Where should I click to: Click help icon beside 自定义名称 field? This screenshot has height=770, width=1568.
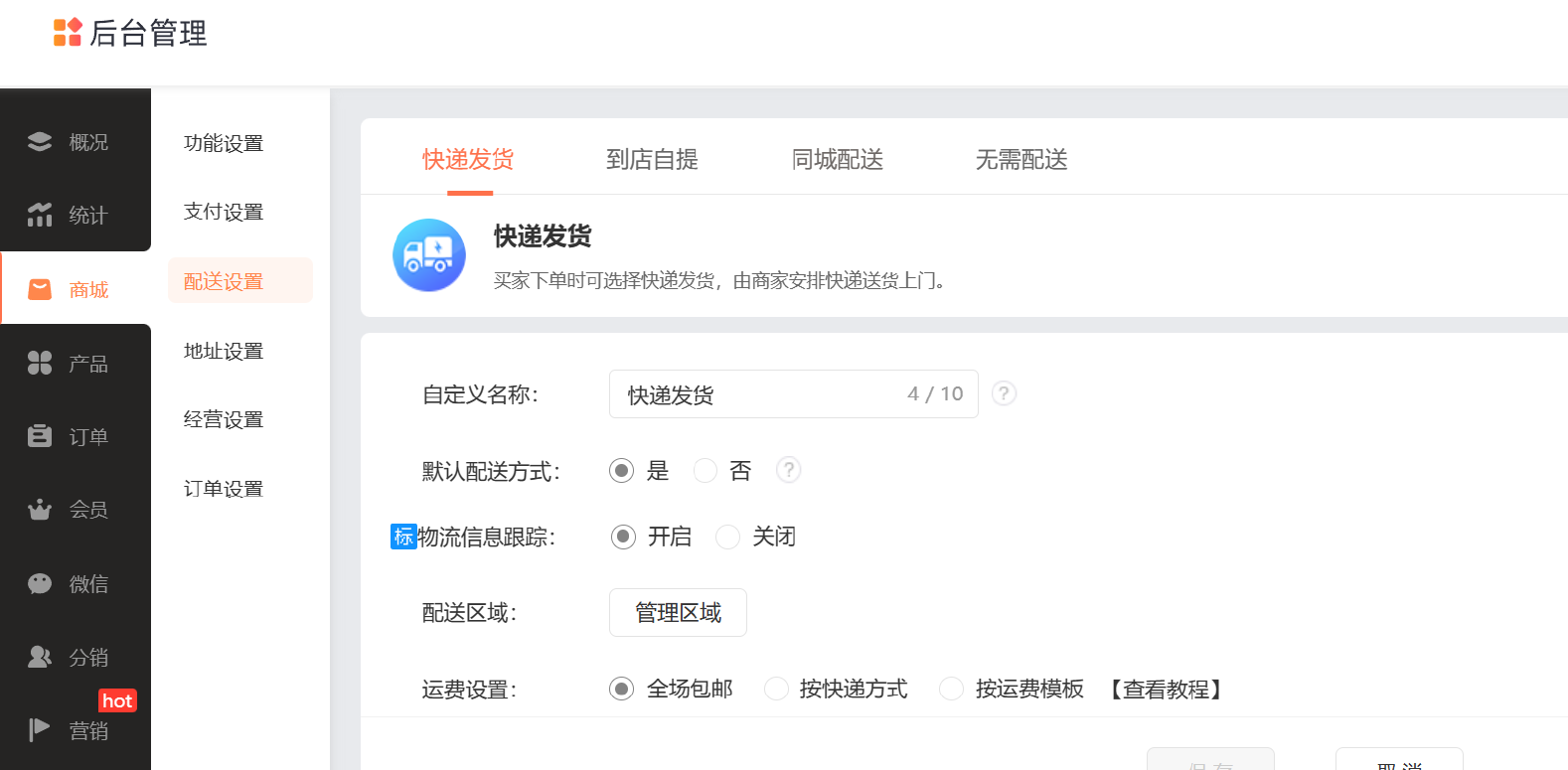[1004, 393]
